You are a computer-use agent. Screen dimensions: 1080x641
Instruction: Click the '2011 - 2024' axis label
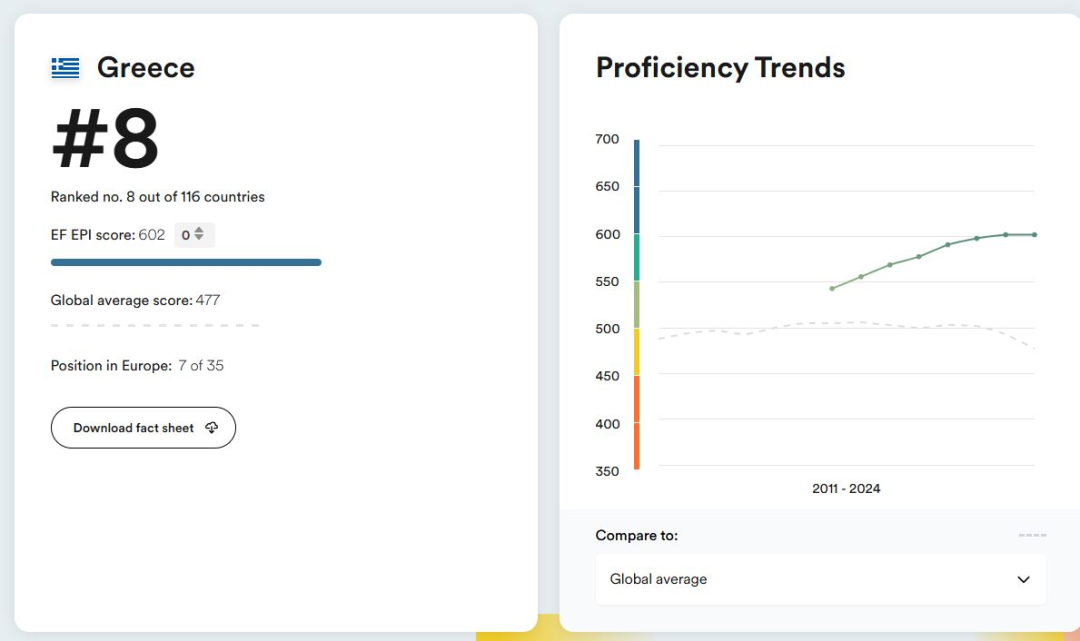[846, 489]
